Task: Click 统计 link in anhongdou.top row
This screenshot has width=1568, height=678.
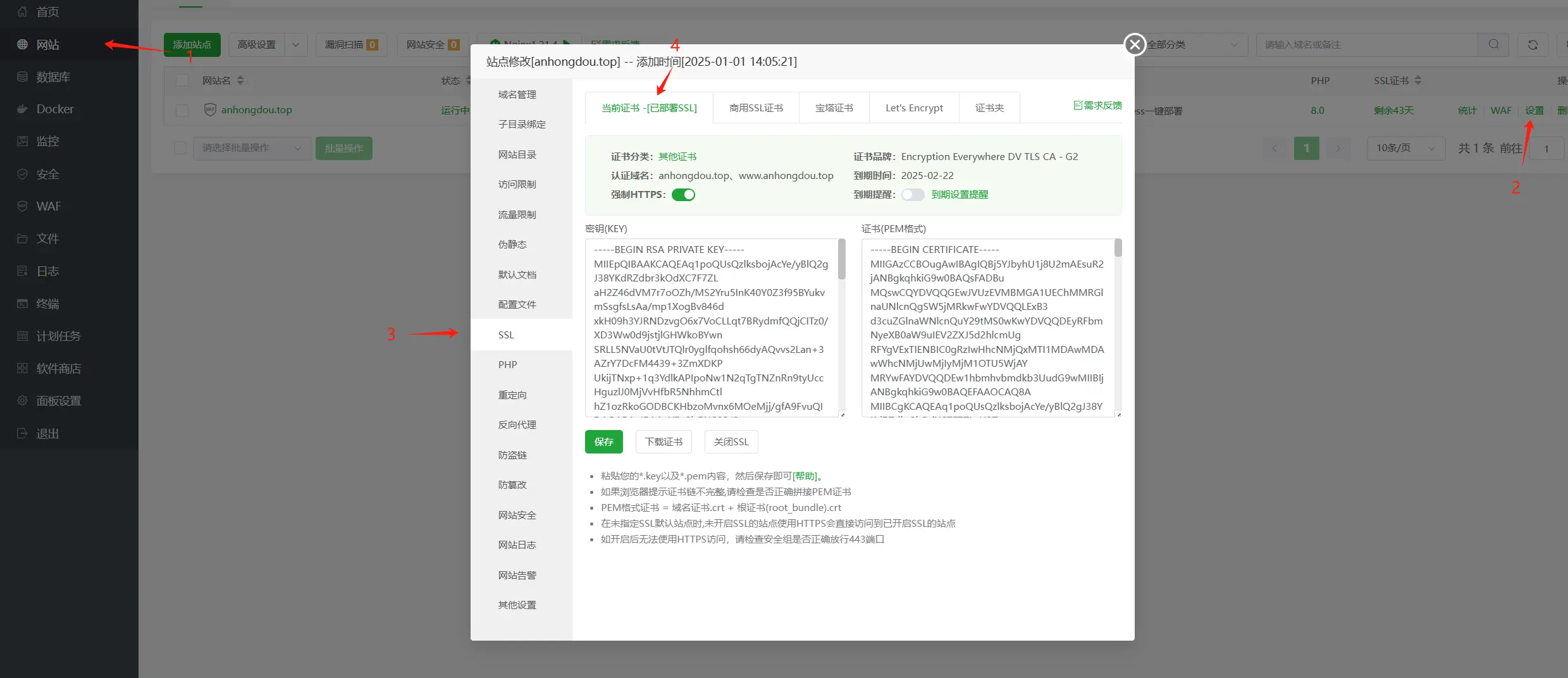Action: coord(1467,110)
